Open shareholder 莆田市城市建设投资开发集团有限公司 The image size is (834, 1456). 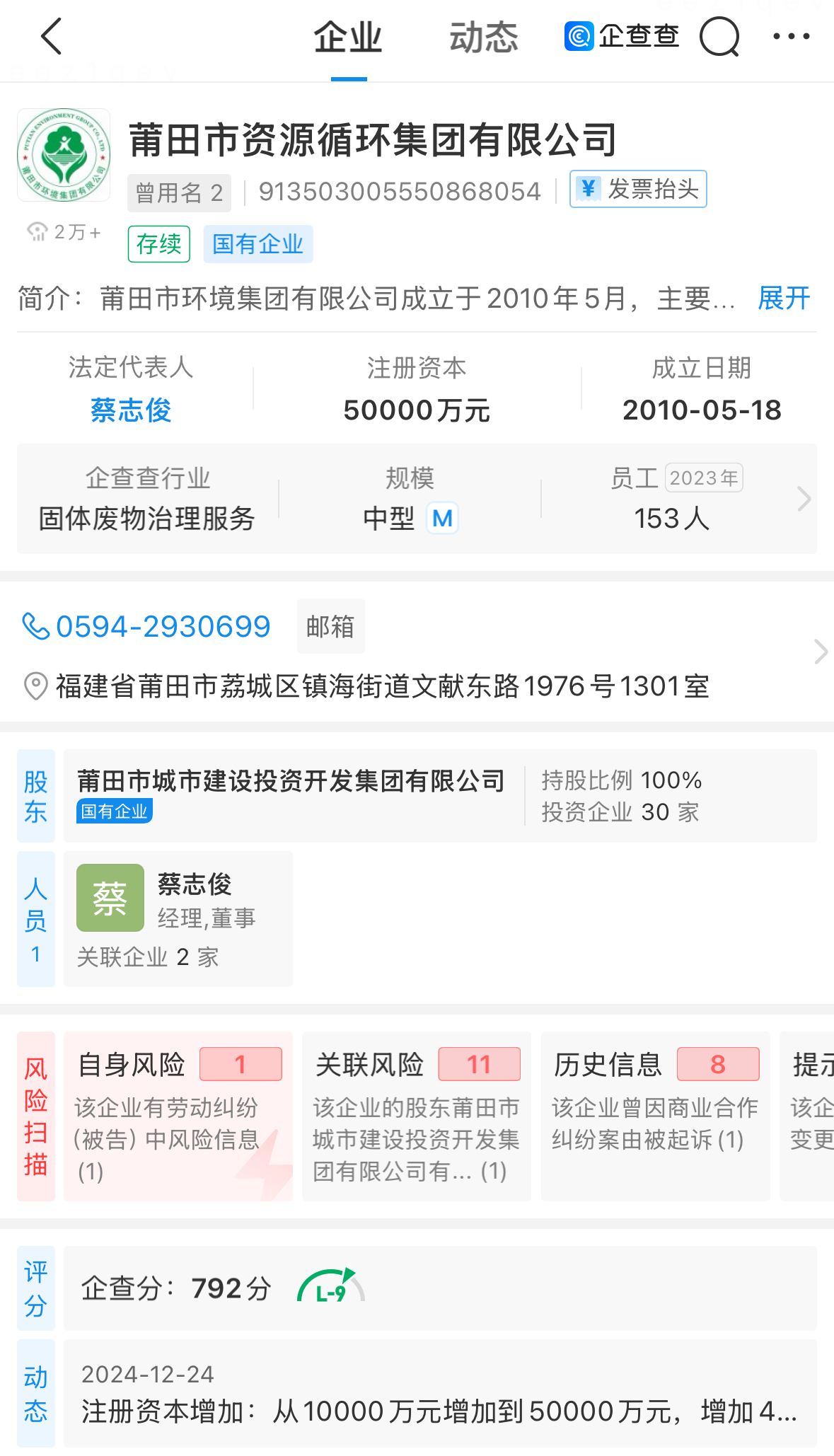pos(291,781)
